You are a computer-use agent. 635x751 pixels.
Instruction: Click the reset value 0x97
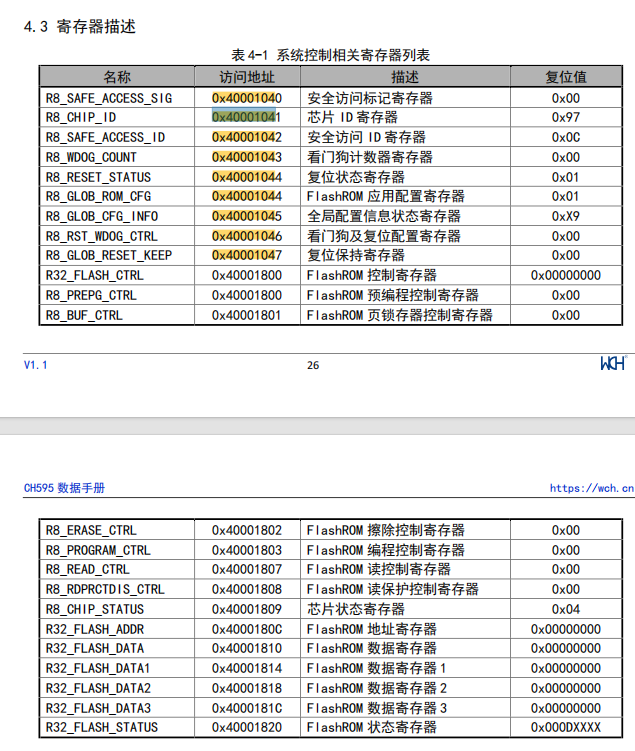coord(566,117)
